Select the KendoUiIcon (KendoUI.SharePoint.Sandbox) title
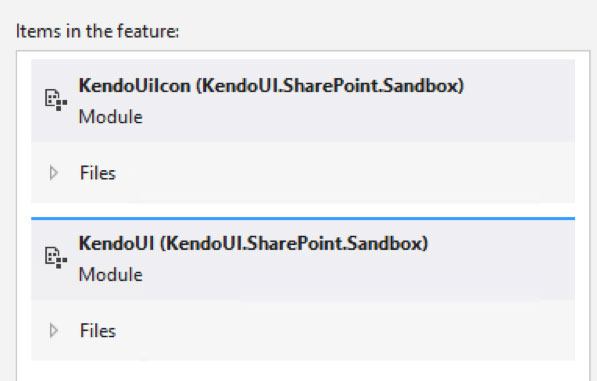 (271, 86)
